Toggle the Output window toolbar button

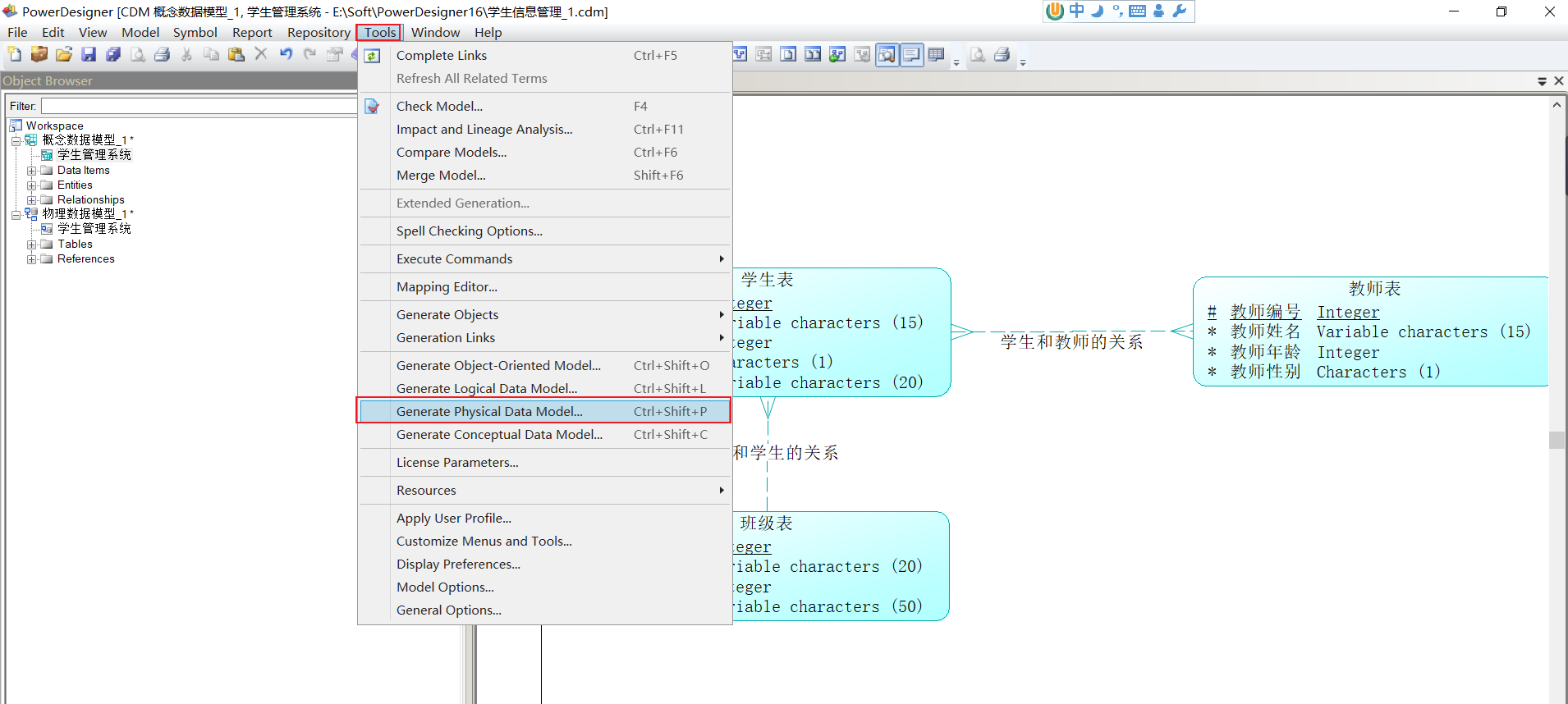point(911,55)
